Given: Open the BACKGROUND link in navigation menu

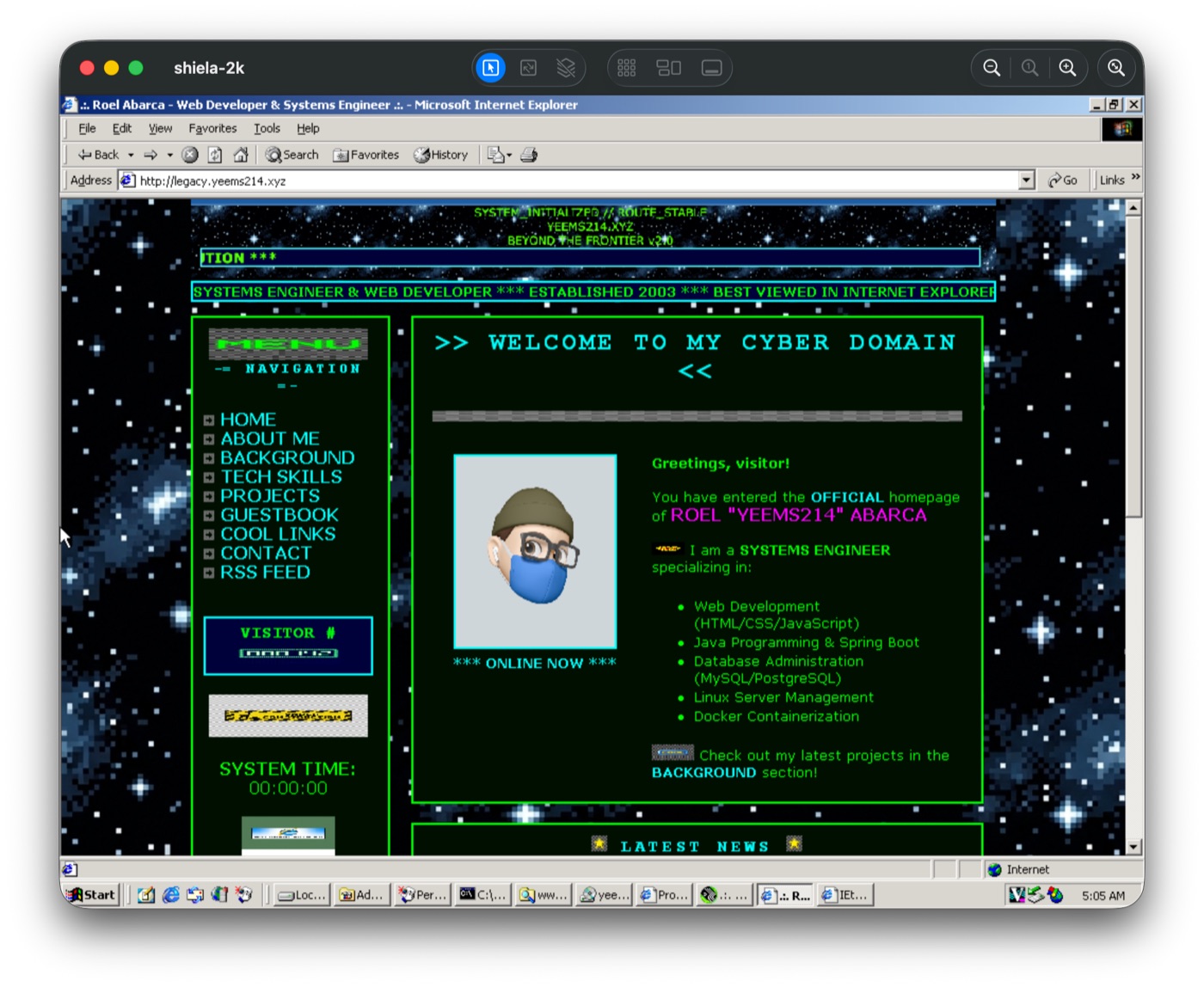Looking at the screenshot, I should click(x=287, y=457).
